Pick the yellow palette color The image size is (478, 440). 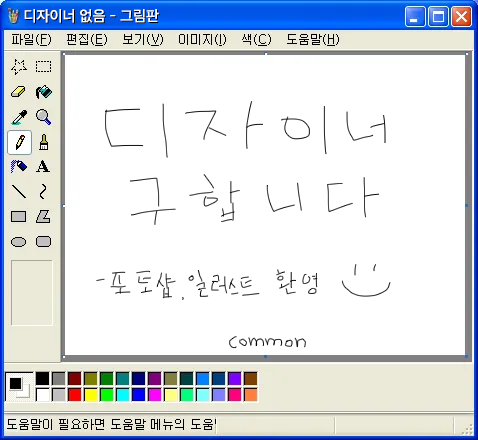(91, 395)
